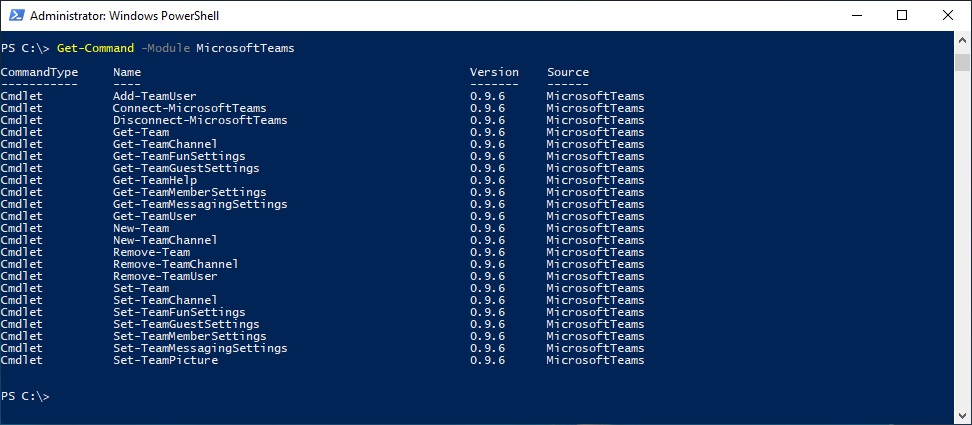The width and height of the screenshot is (972, 425).
Task: Click the Name column header
Action: [x=127, y=72]
